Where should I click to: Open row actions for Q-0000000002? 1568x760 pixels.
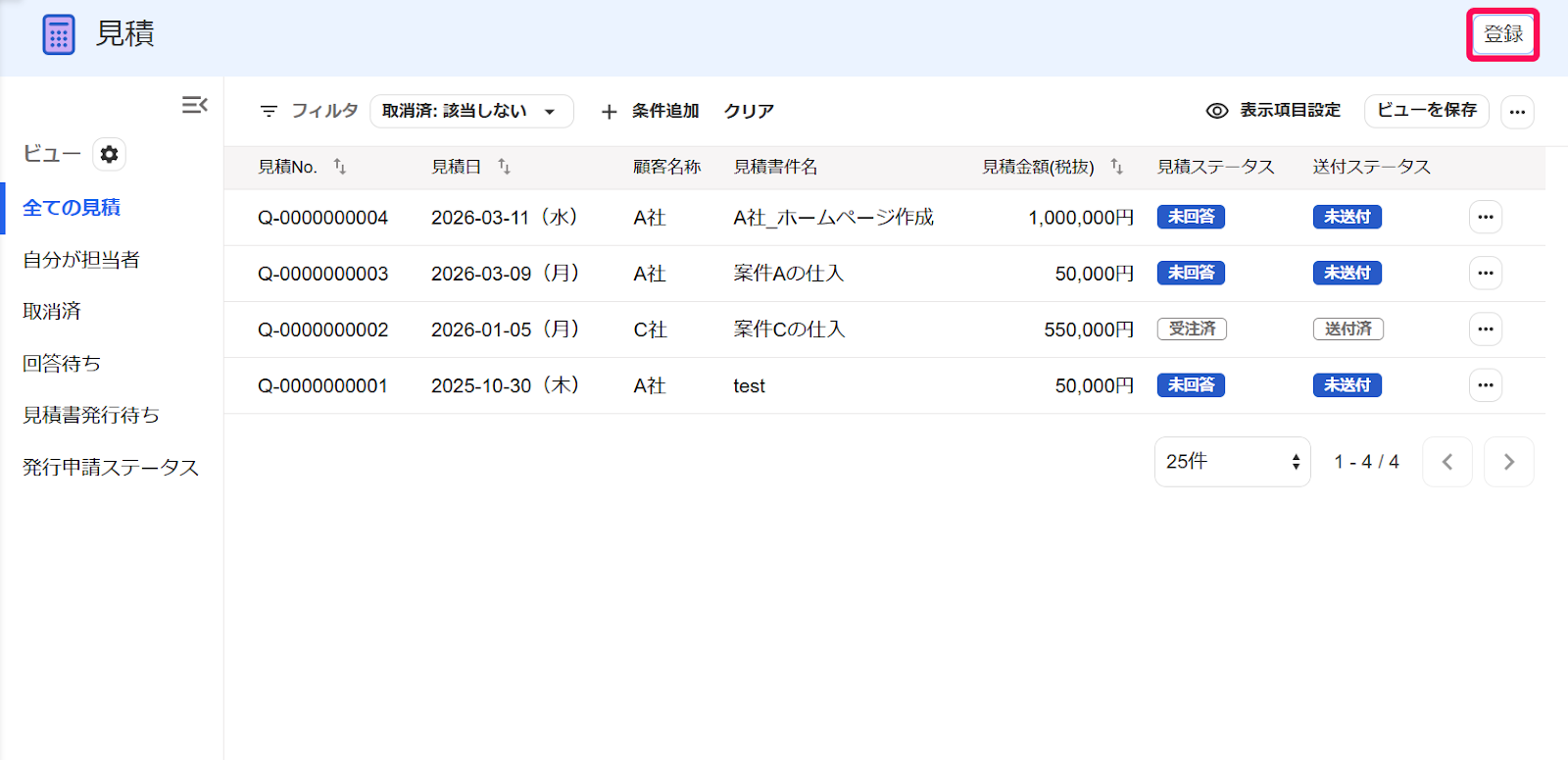[1486, 329]
